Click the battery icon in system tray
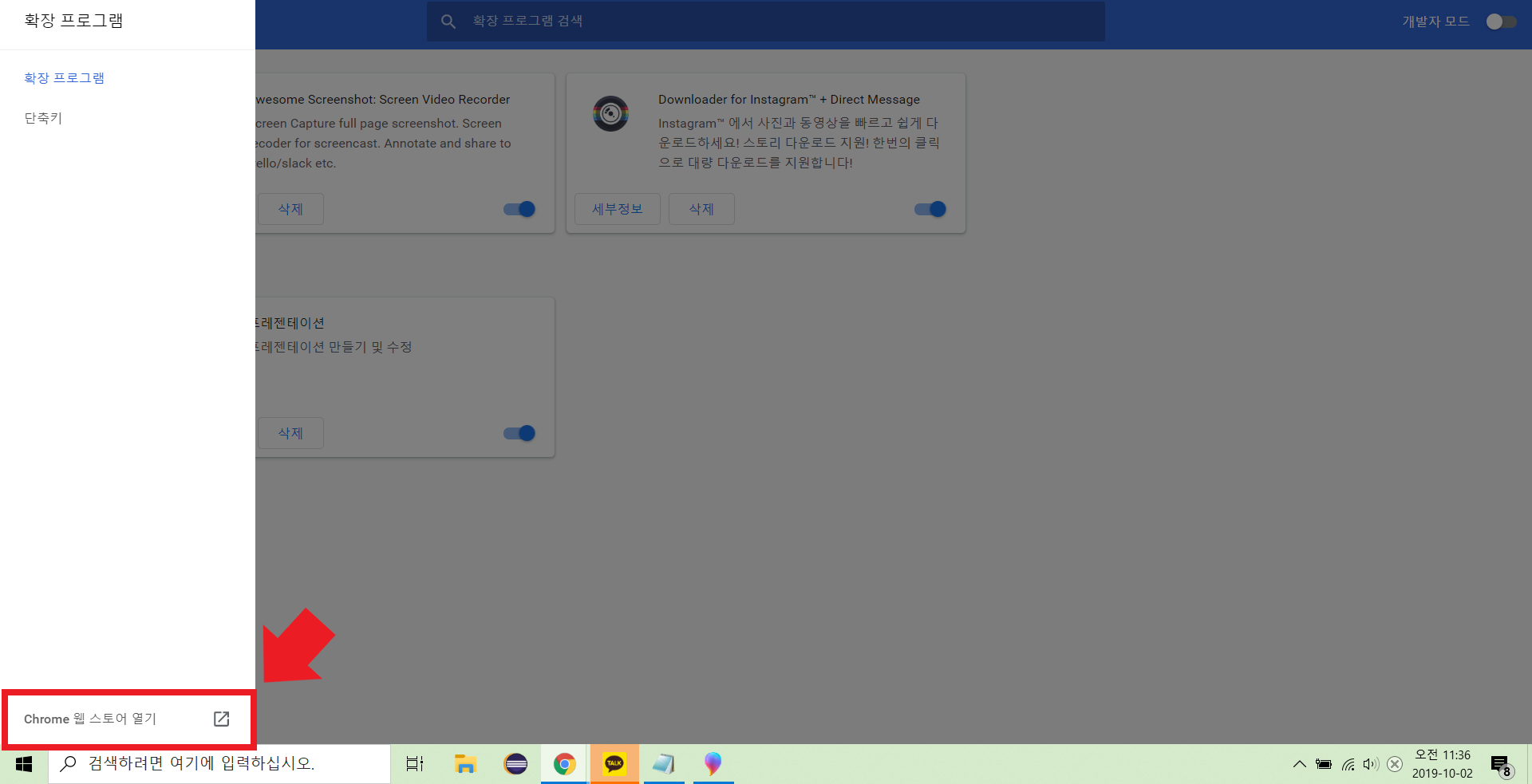 pos(1324,764)
